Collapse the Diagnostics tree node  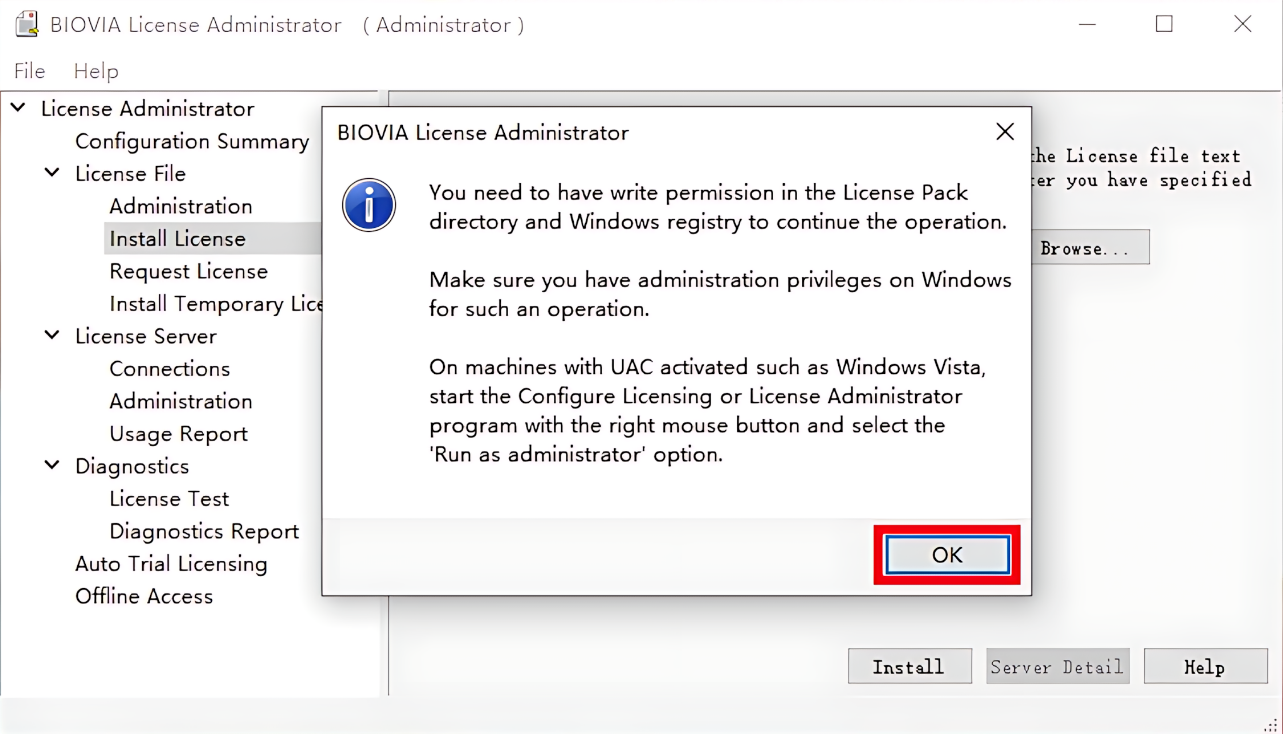[52, 465]
